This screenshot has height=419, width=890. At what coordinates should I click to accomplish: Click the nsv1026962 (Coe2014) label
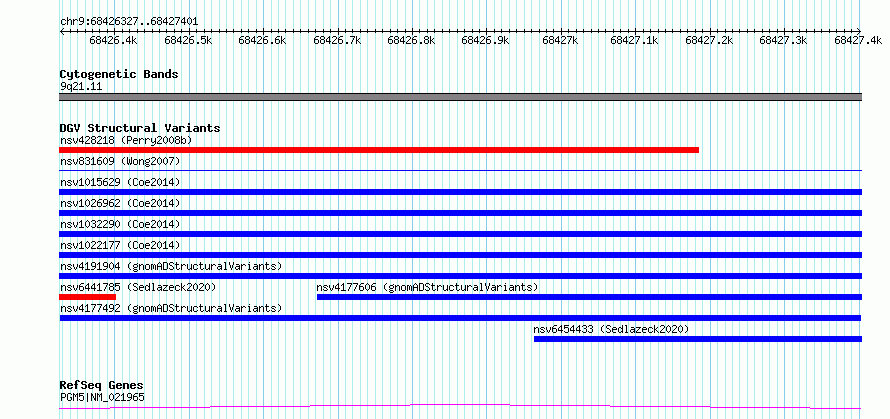(x=120, y=203)
